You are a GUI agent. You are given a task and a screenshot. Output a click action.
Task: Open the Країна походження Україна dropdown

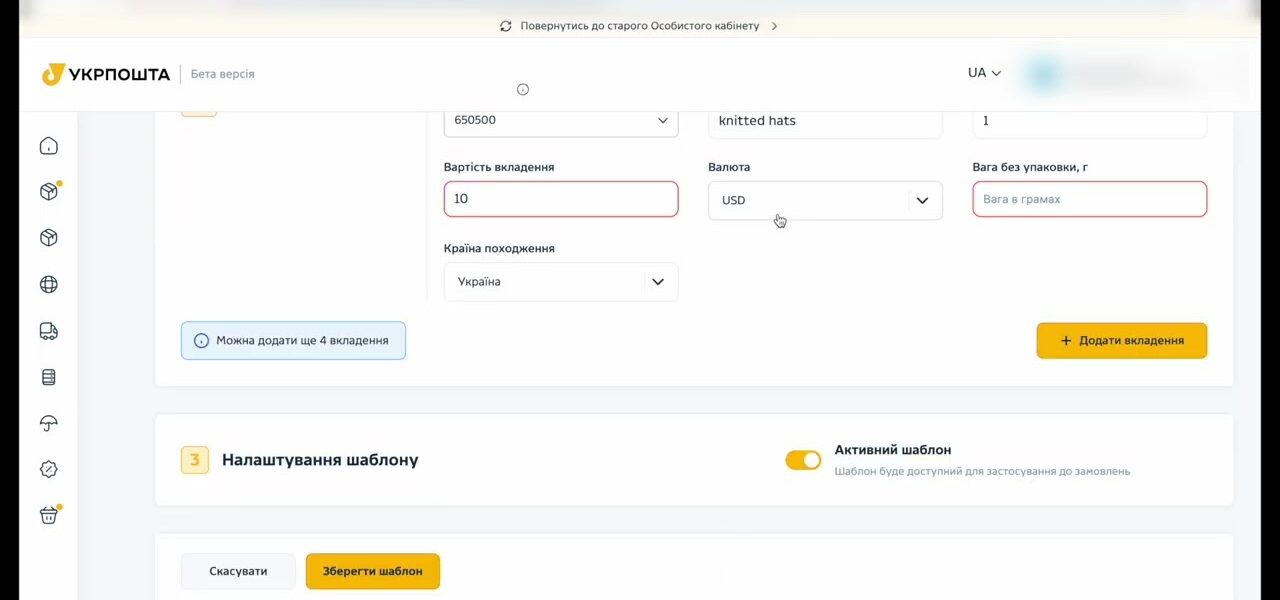click(561, 282)
